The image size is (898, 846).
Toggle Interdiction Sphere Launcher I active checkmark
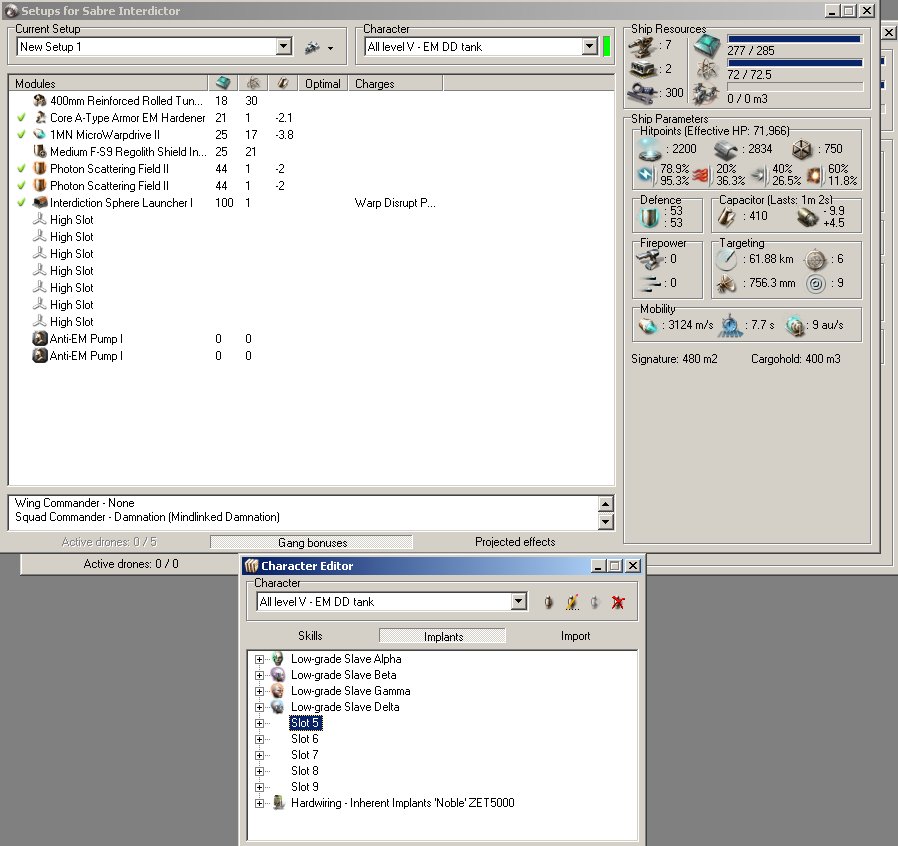21,202
